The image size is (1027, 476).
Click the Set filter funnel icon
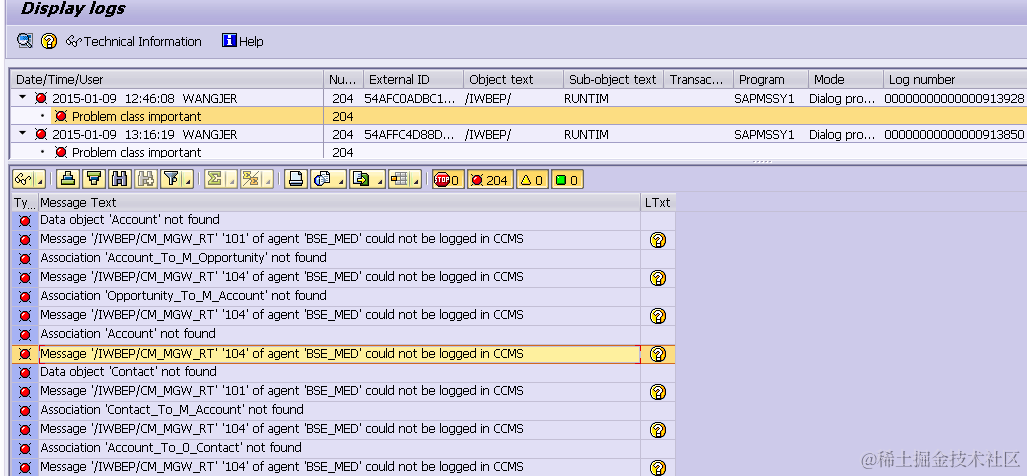click(x=170, y=179)
